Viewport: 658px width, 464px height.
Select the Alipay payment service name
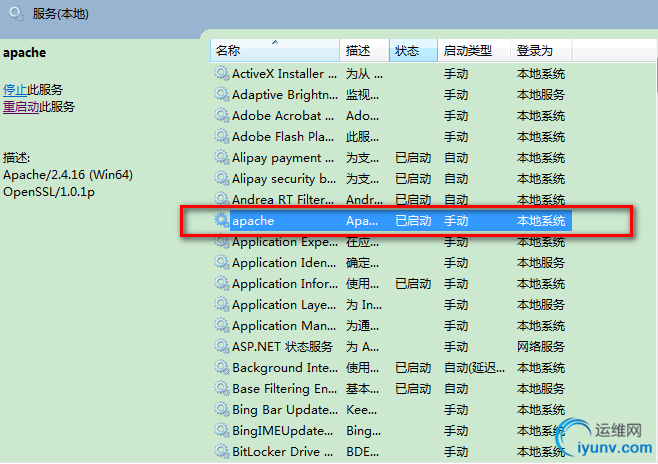[283, 158]
